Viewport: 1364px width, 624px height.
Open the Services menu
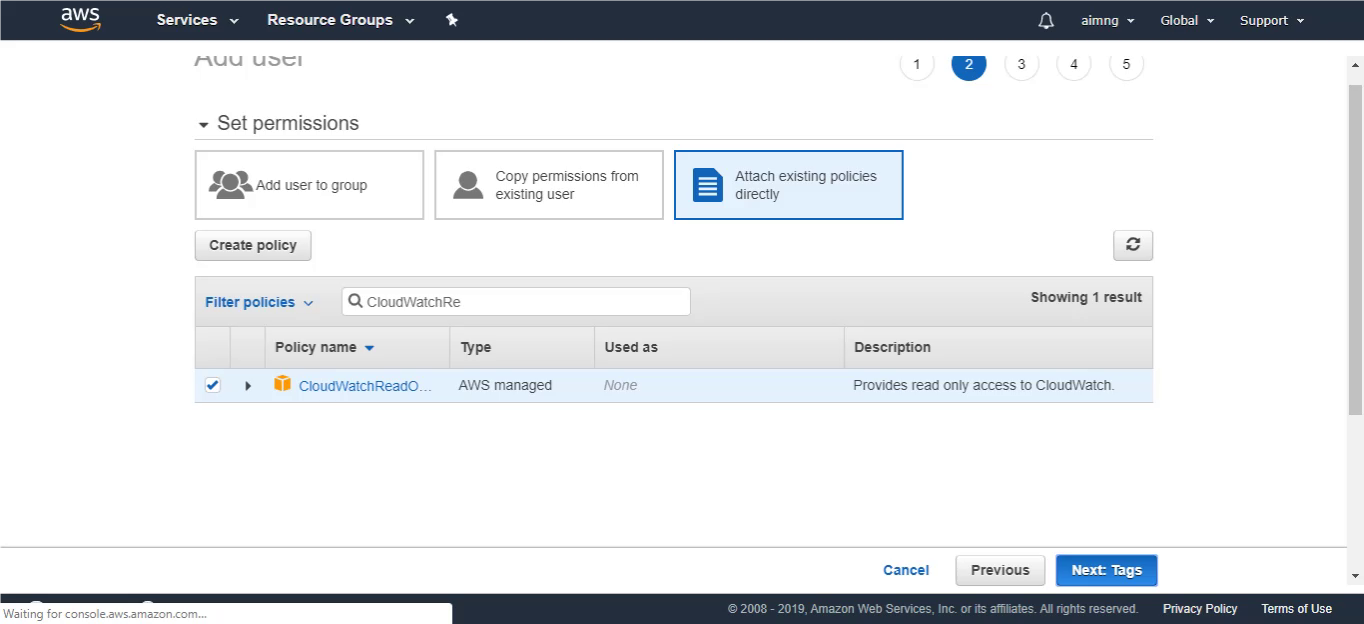tap(198, 20)
